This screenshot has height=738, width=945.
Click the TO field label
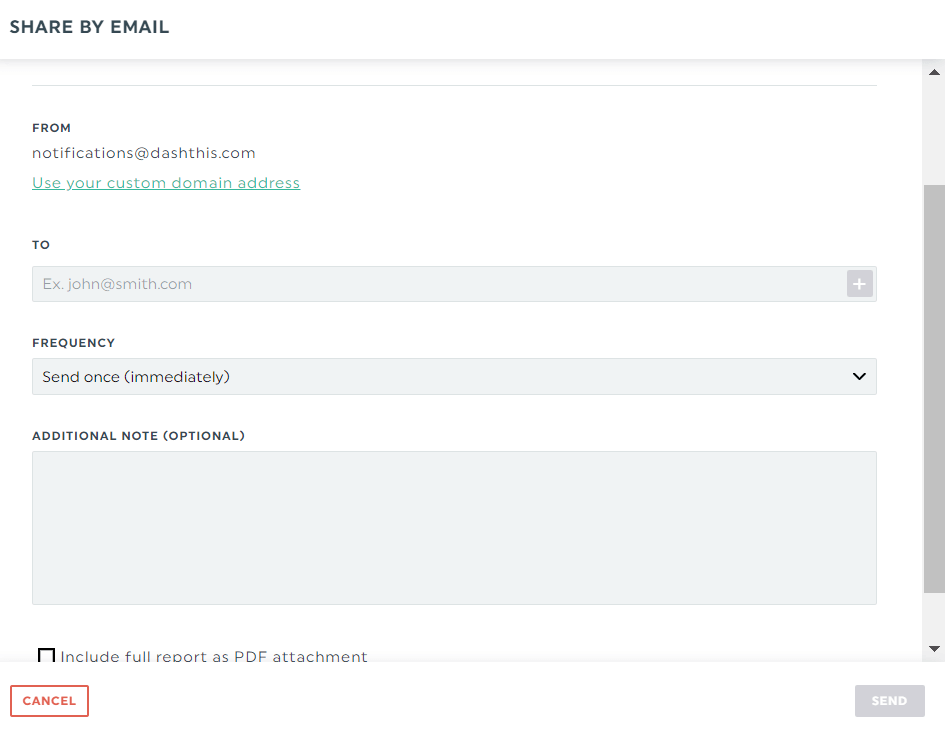click(41, 245)
